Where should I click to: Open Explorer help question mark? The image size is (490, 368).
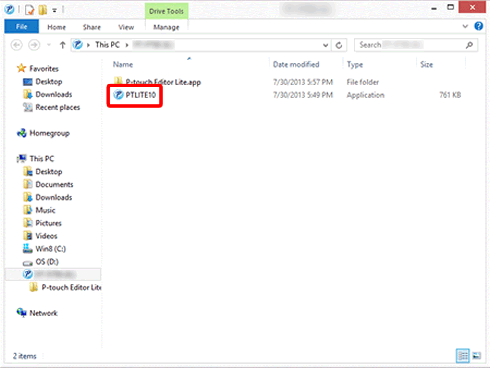coord(479,26)
